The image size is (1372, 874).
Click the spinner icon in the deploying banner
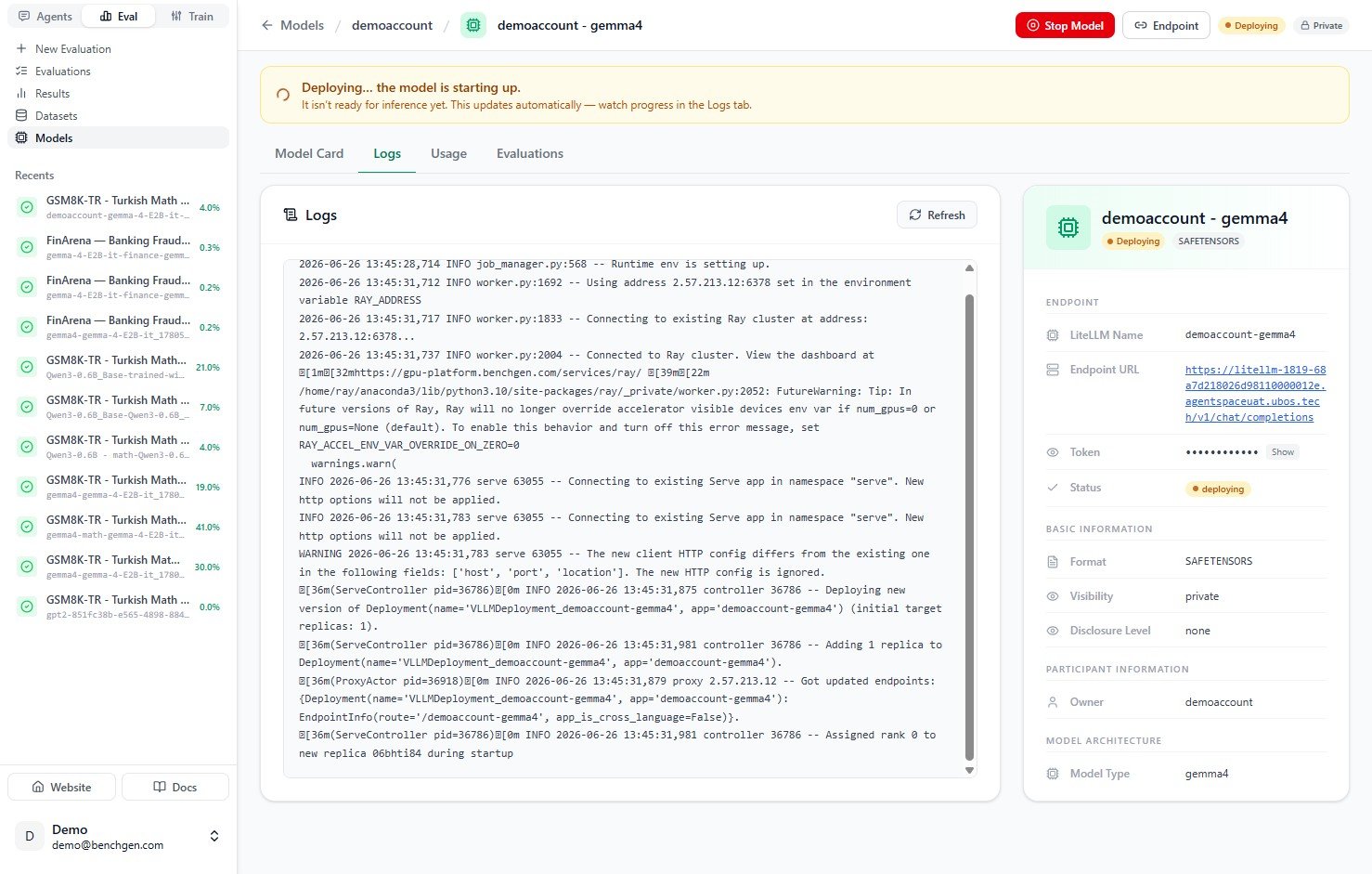(x=283, y=95)
